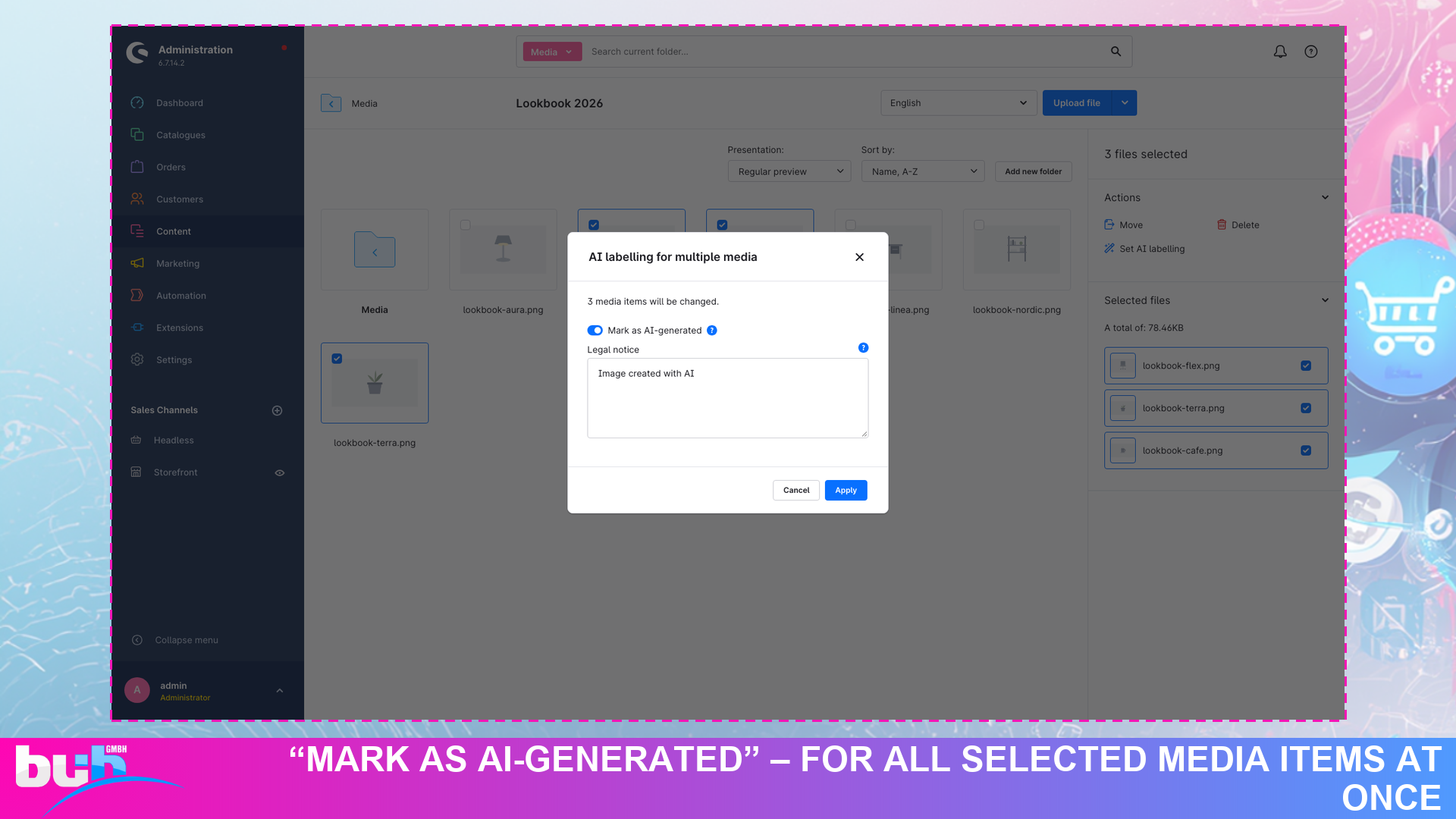
Task: Open the Orders sidebar icon
Action: 137,167
